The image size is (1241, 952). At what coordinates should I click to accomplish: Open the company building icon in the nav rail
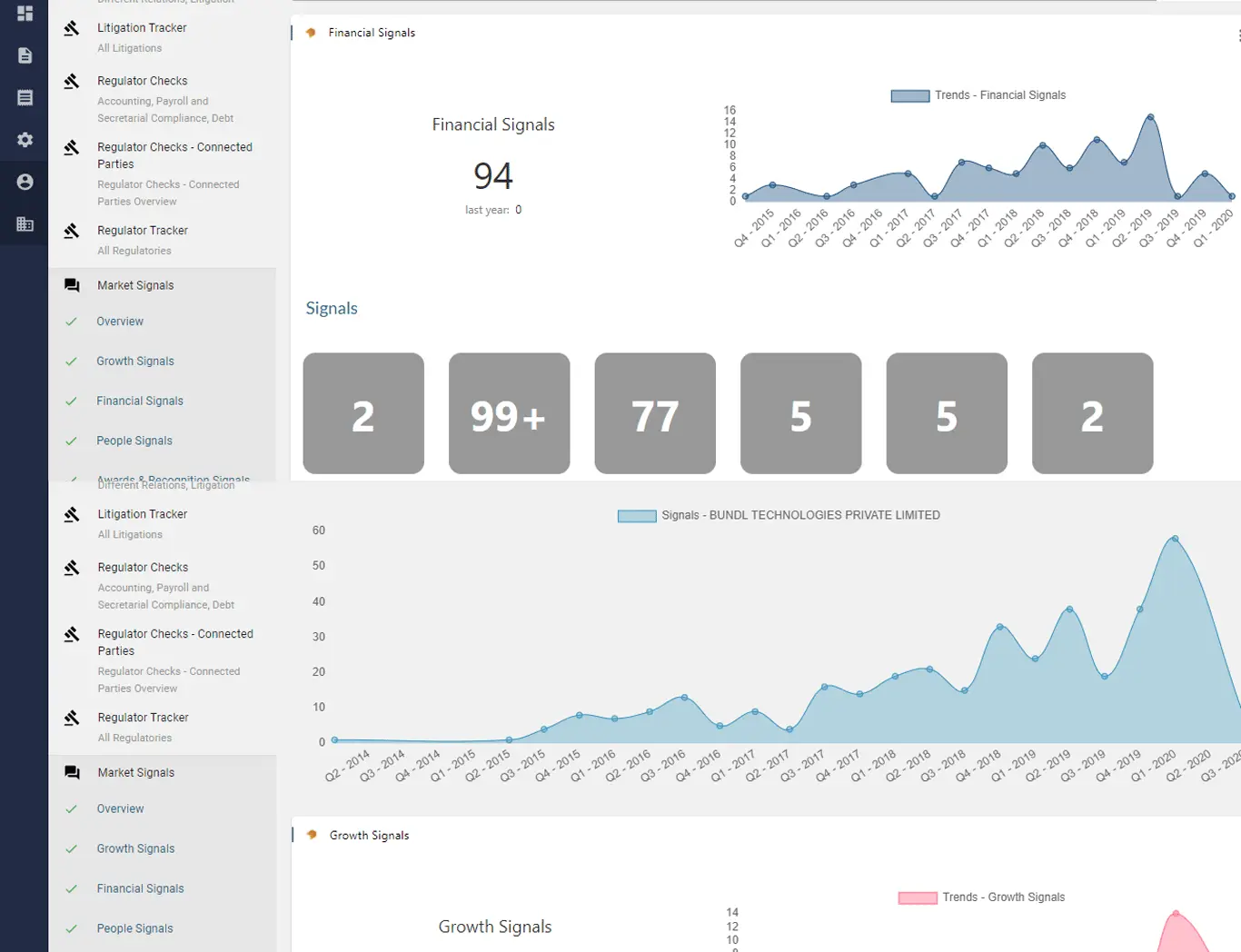tap(25, 223)
